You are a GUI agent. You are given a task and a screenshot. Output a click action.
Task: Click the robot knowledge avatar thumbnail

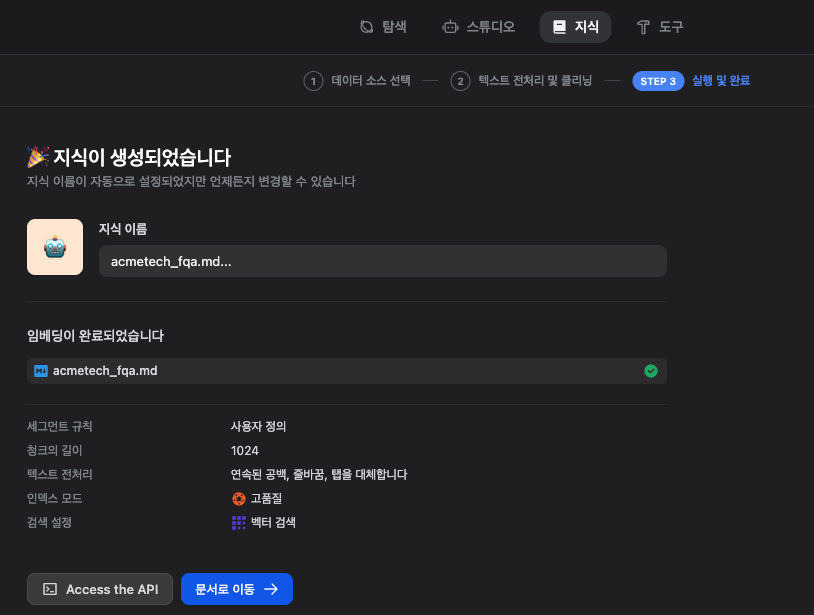pyautogui.click(x=55, y=247)
